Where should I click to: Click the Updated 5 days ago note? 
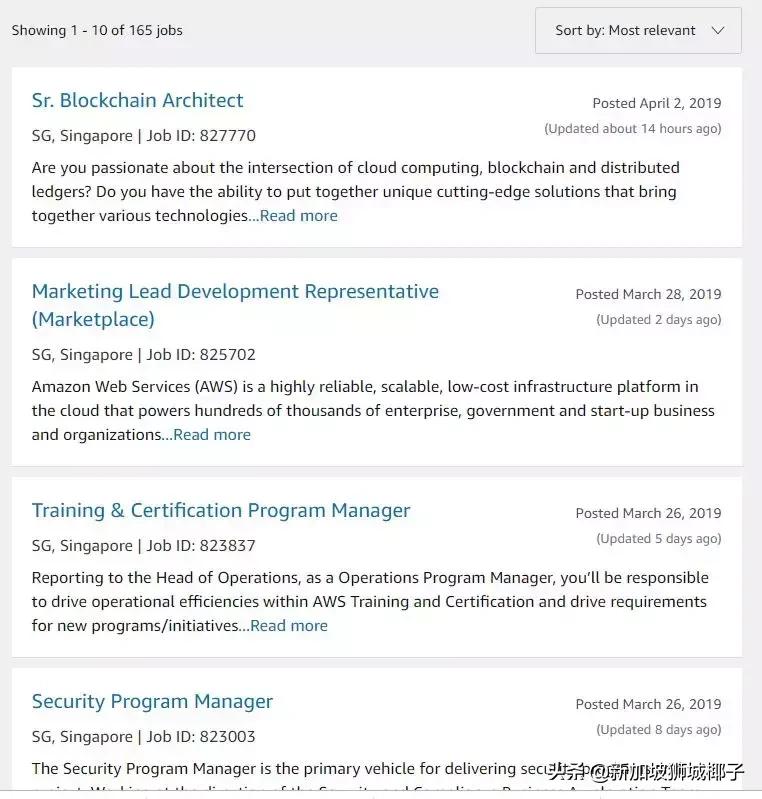point(658,539)
